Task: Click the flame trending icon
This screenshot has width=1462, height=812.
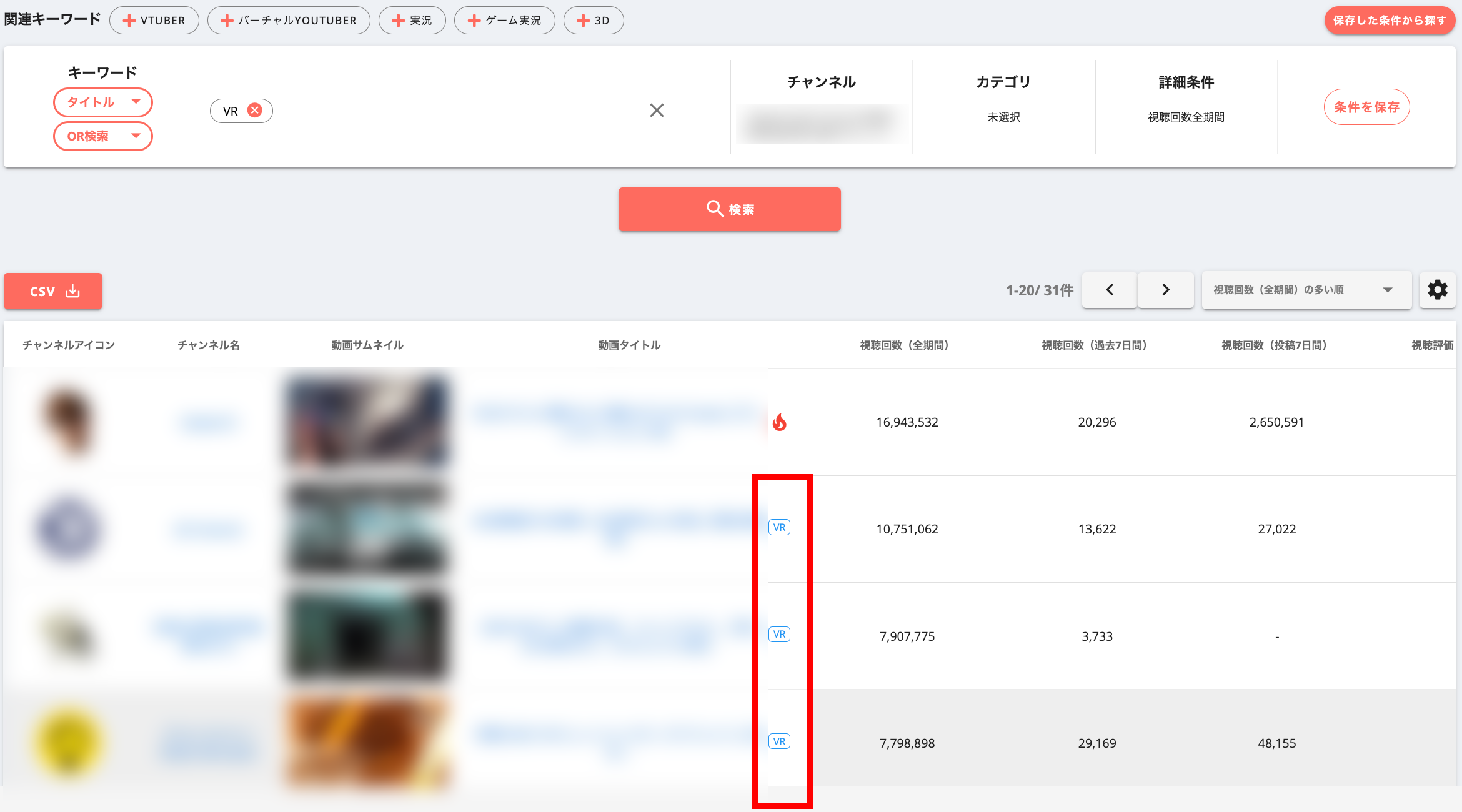Action: point(779,423)
